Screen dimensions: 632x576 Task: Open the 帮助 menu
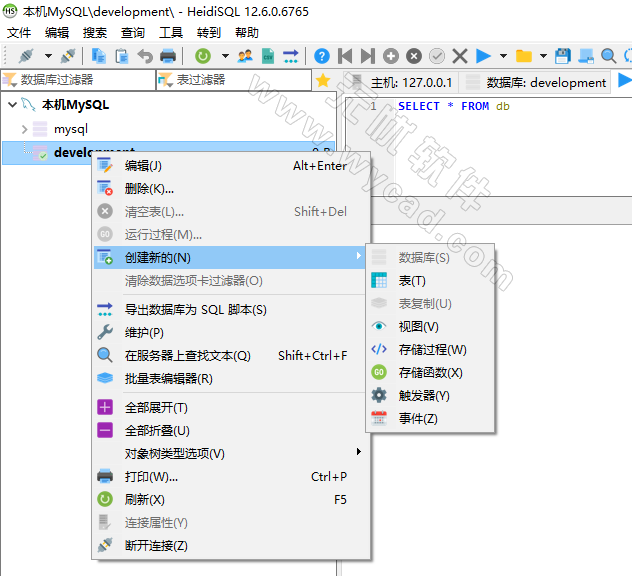pos(247,33)
